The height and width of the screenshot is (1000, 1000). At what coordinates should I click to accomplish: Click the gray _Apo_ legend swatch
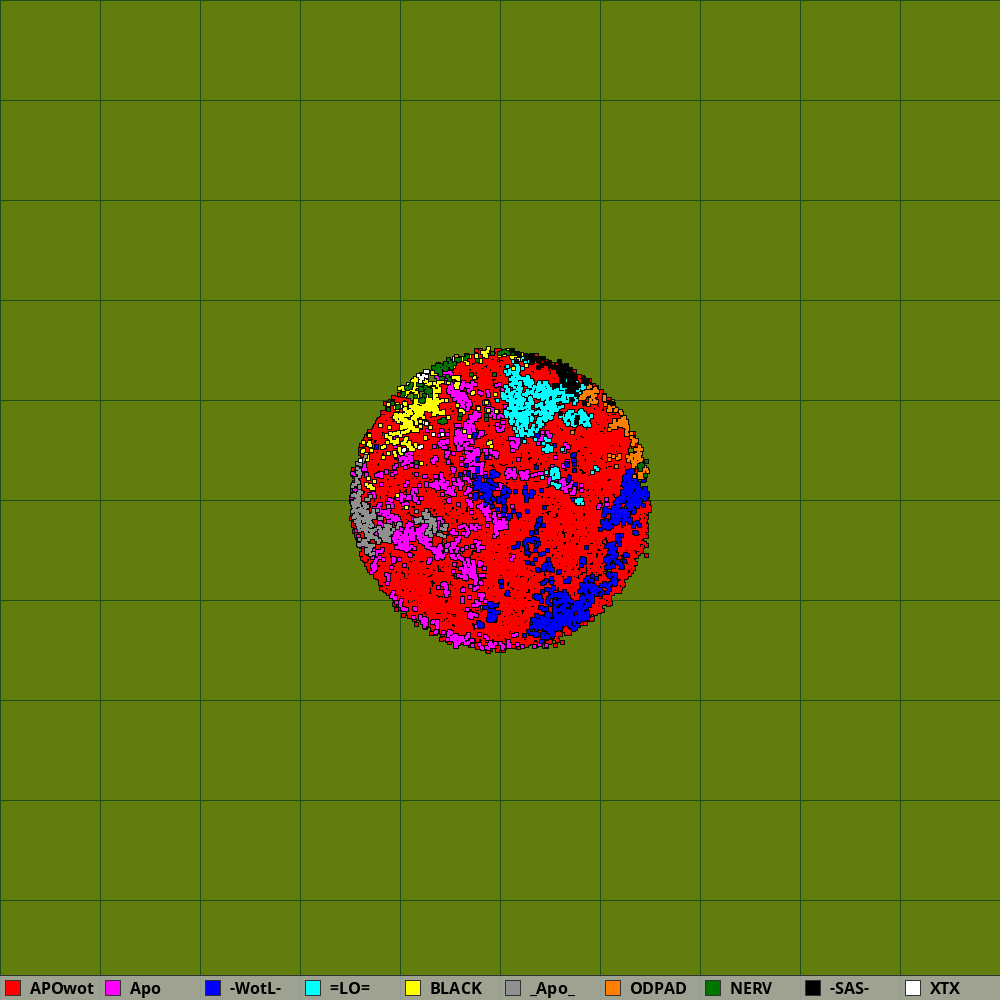click(x=513, y=988)
